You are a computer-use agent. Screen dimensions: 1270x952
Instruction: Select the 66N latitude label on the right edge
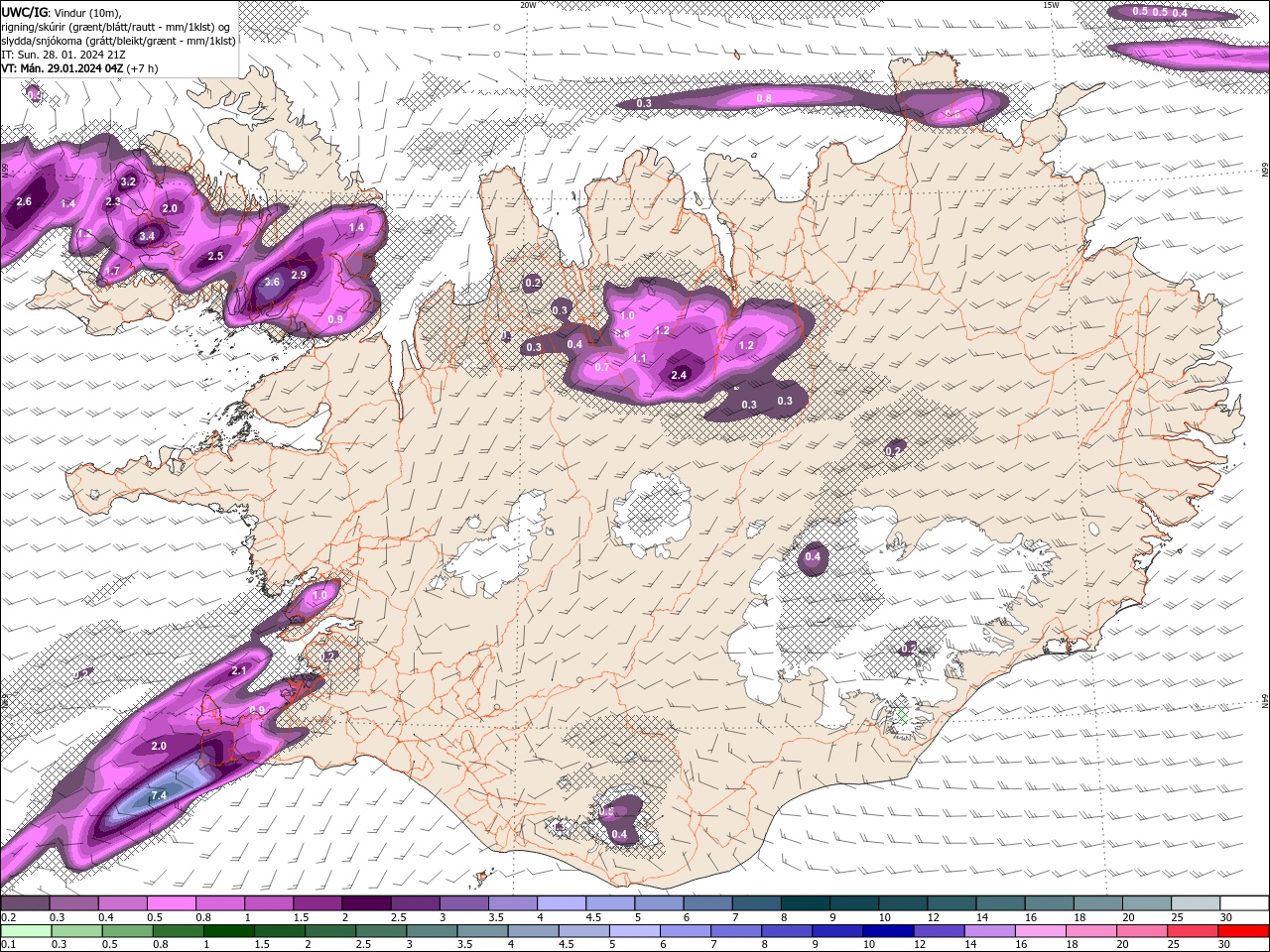coord(1265,171)
